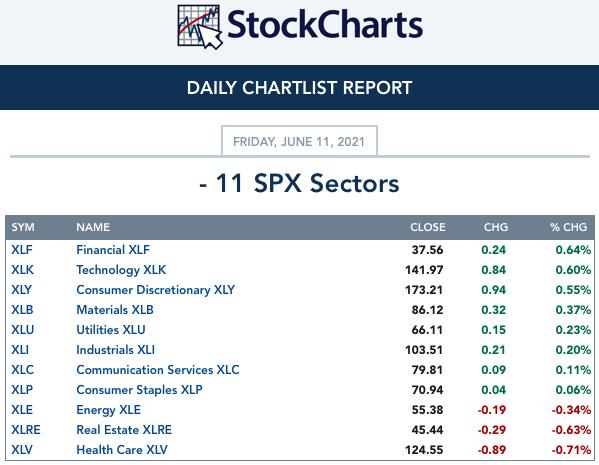Select the Communication Services XLC link
Screen dimensions: 599x465
click(x=158, y=370)
